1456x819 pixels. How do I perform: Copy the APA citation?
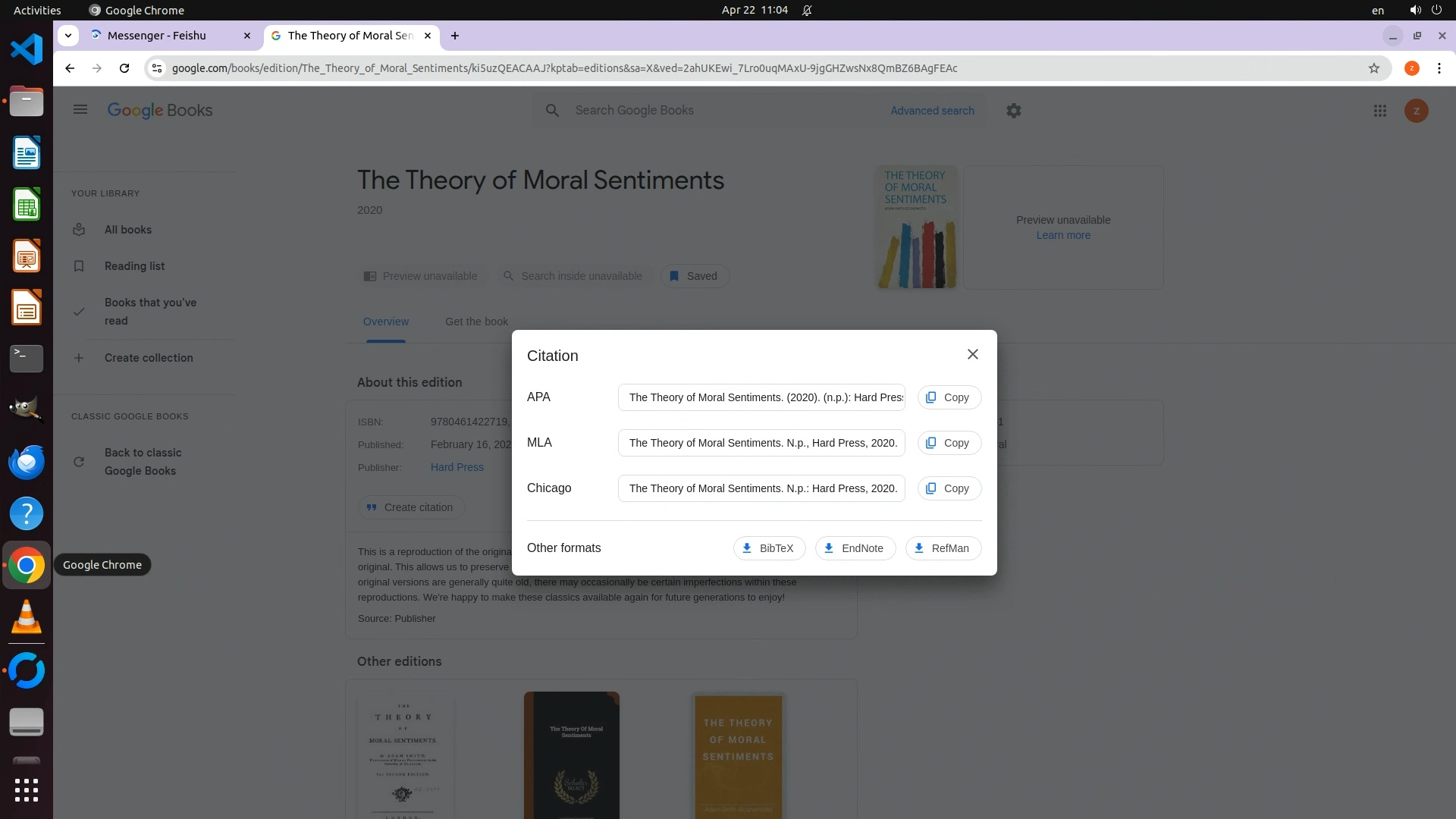(949, 397)
